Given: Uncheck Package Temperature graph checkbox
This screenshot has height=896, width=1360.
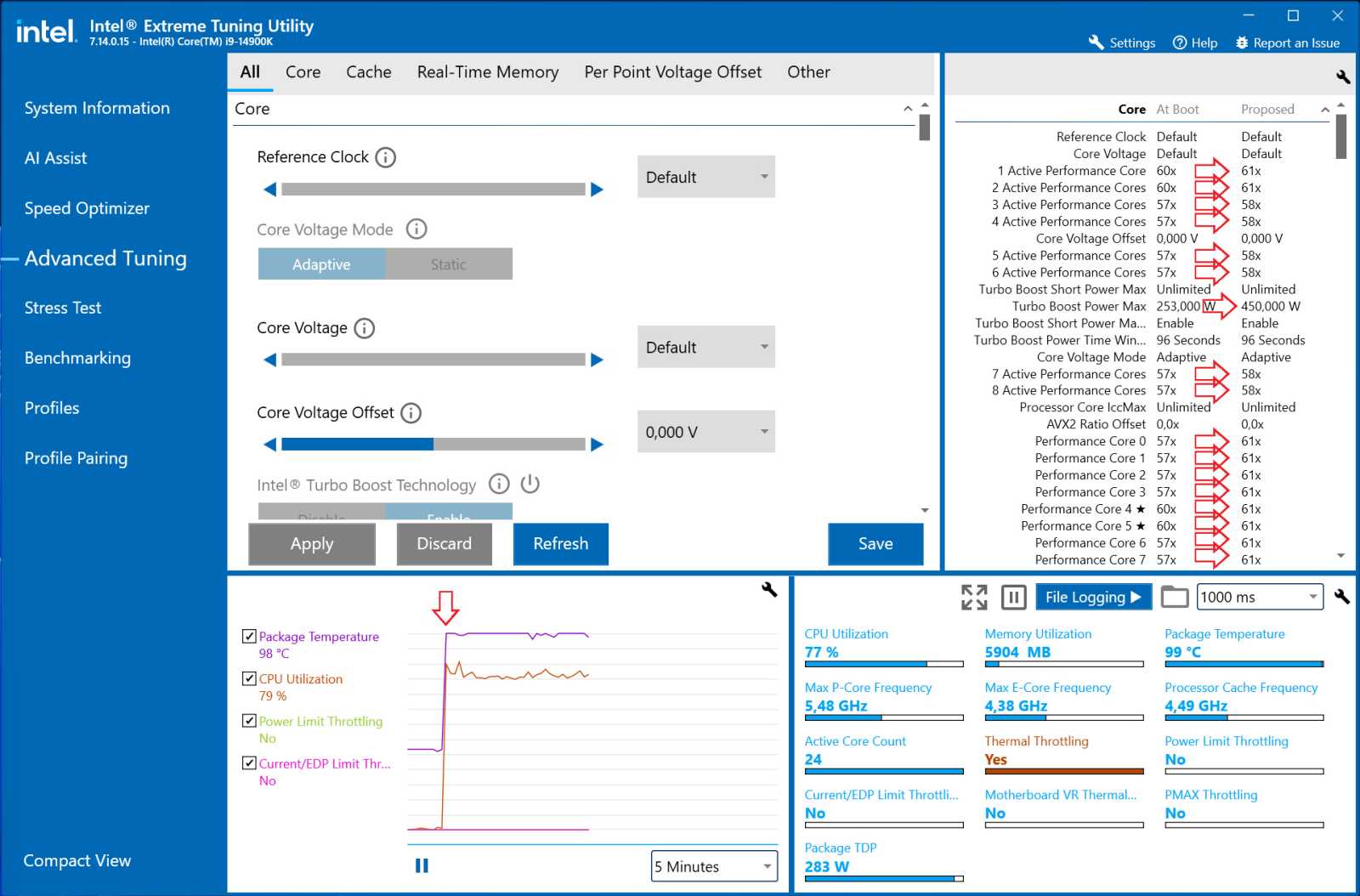Looking at the screenshot, I should (249, 636).
